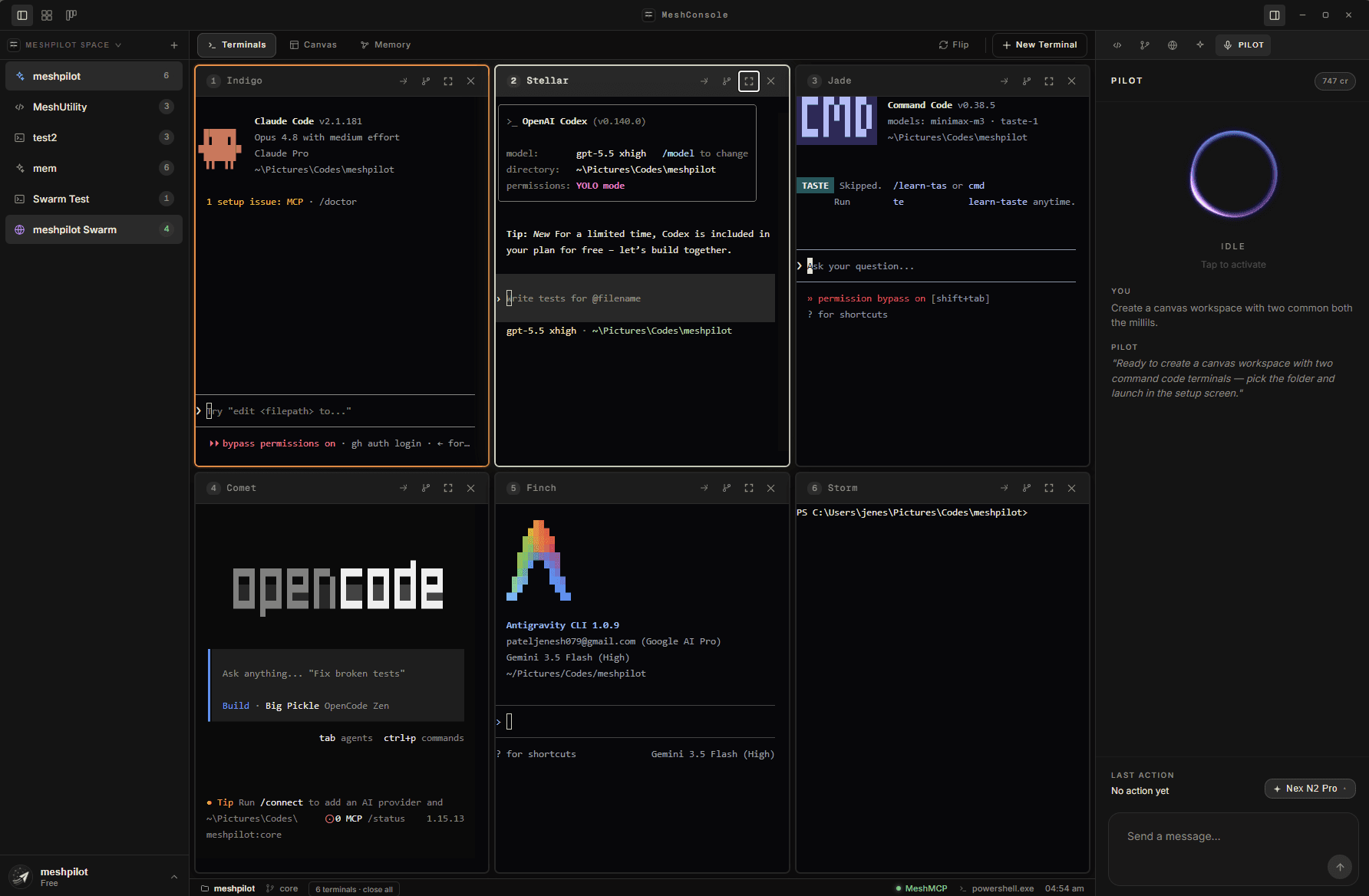Close the Stellar terminal
Image resolution: width=1369 pixels, height=896 pixels.
771,81
